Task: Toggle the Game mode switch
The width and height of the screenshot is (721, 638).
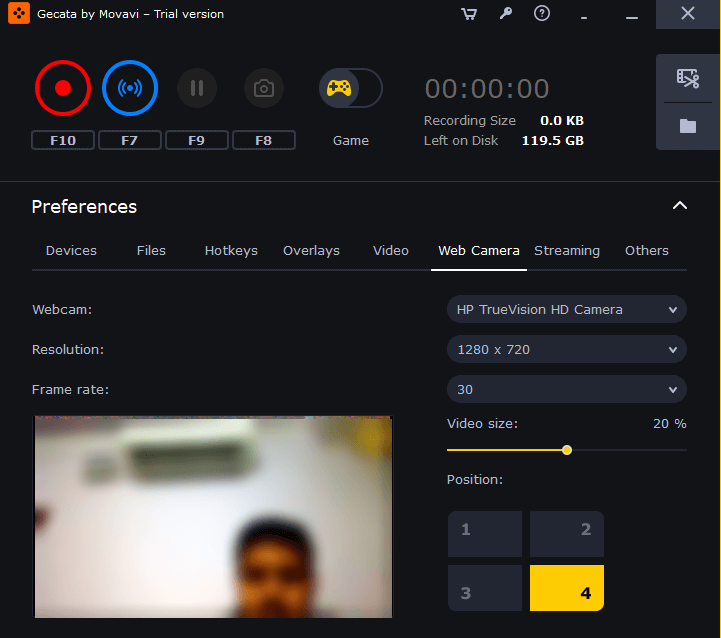Action: pyautogui.click(x=350, y=88)
